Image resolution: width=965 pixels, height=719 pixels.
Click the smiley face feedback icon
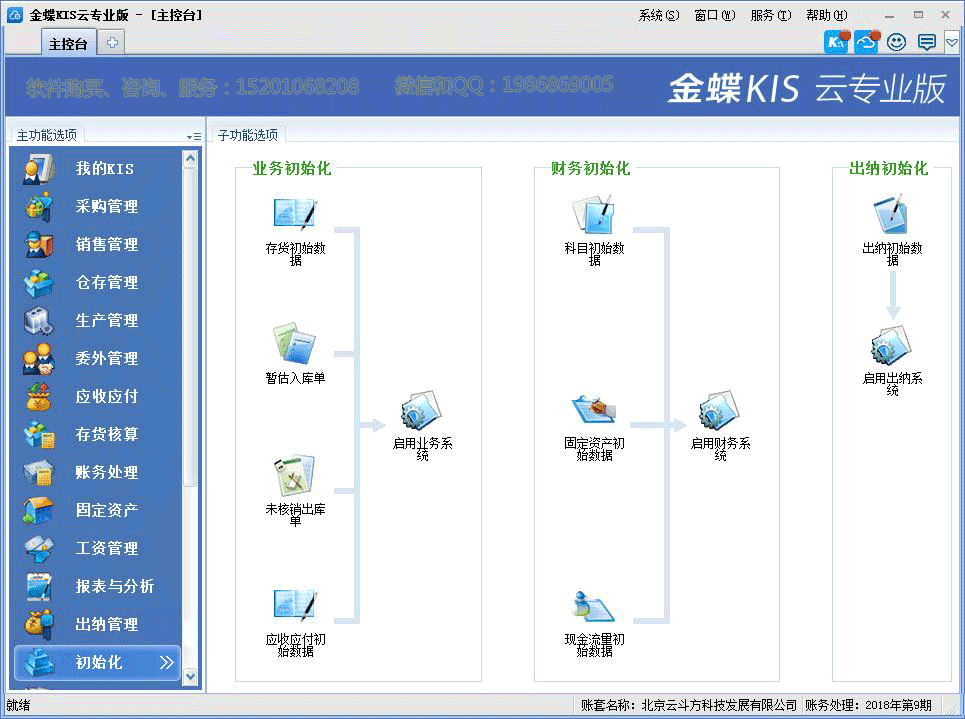click(896, 42)
